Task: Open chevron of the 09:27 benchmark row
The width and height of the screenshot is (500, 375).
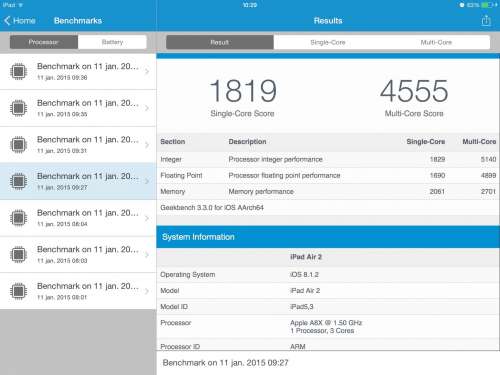Action: click(x=147, y=181)
